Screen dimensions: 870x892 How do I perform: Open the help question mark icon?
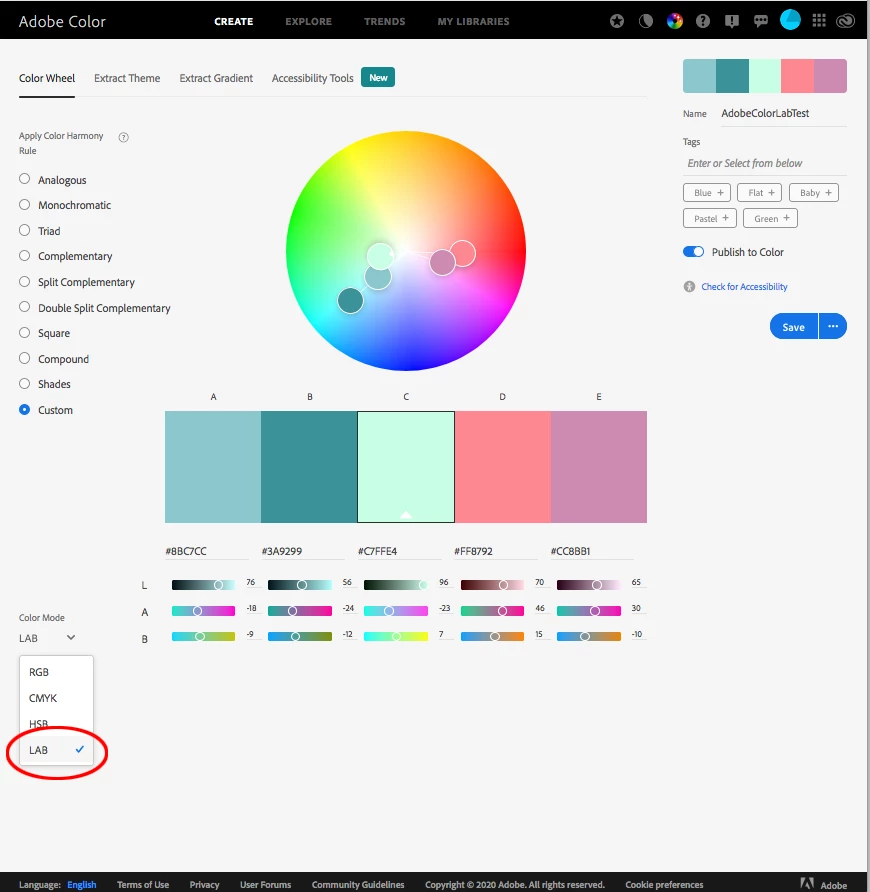[703, 22]
